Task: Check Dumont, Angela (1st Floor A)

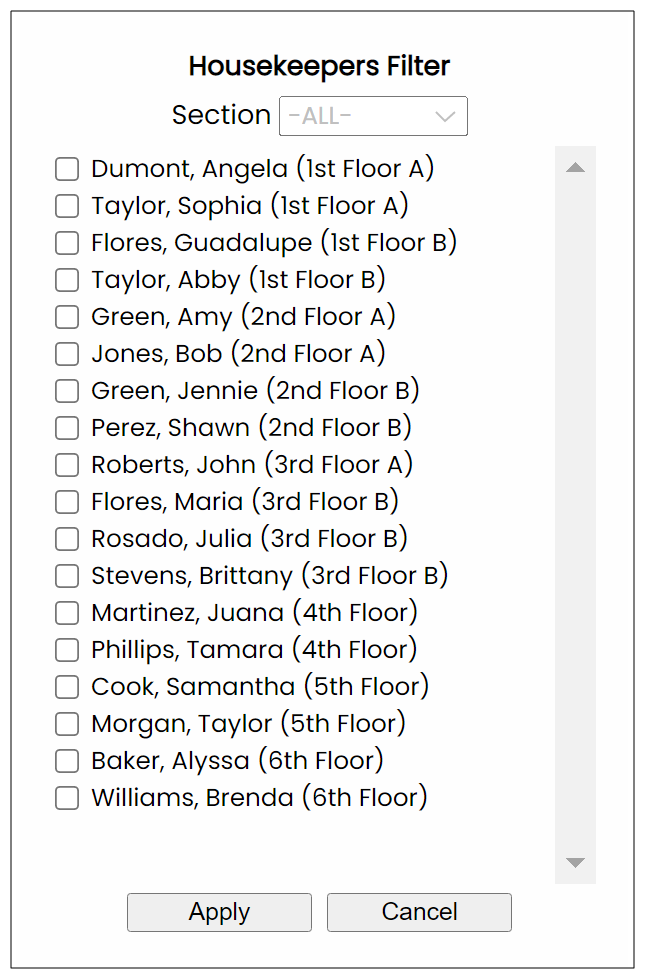Action: coord(67,169)
